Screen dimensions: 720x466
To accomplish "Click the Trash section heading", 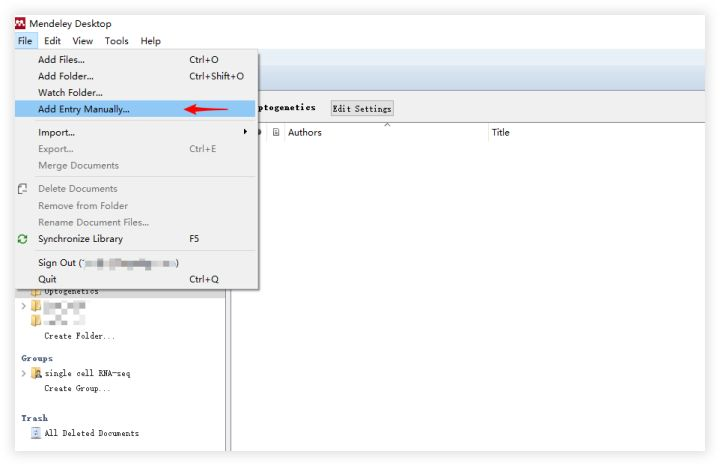I will [x=34, y=418].
